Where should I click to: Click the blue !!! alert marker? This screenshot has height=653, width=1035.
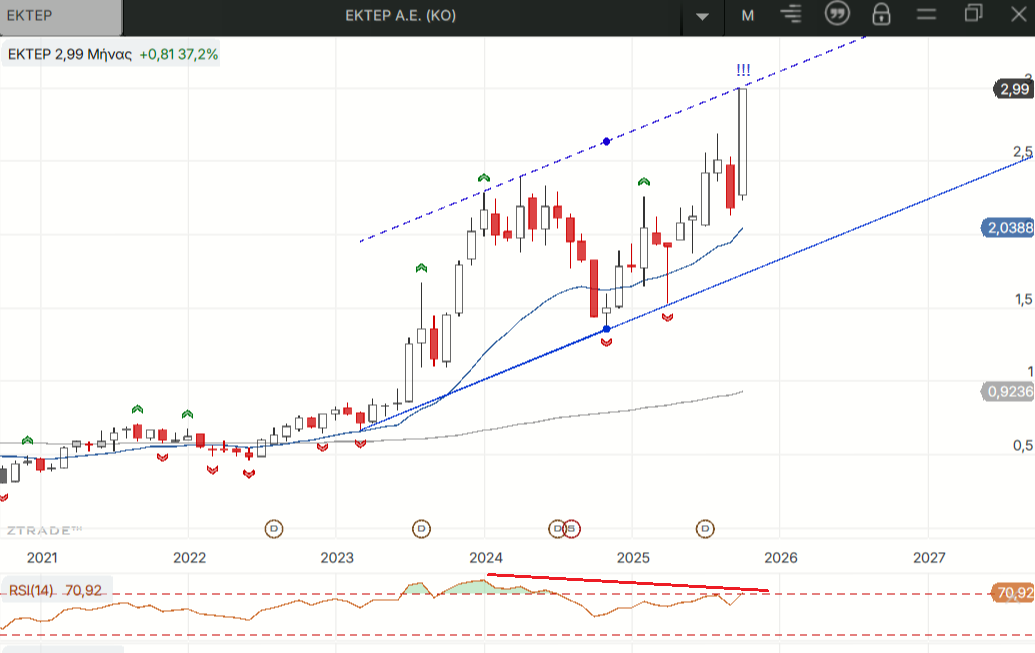(x=743, y=70)
